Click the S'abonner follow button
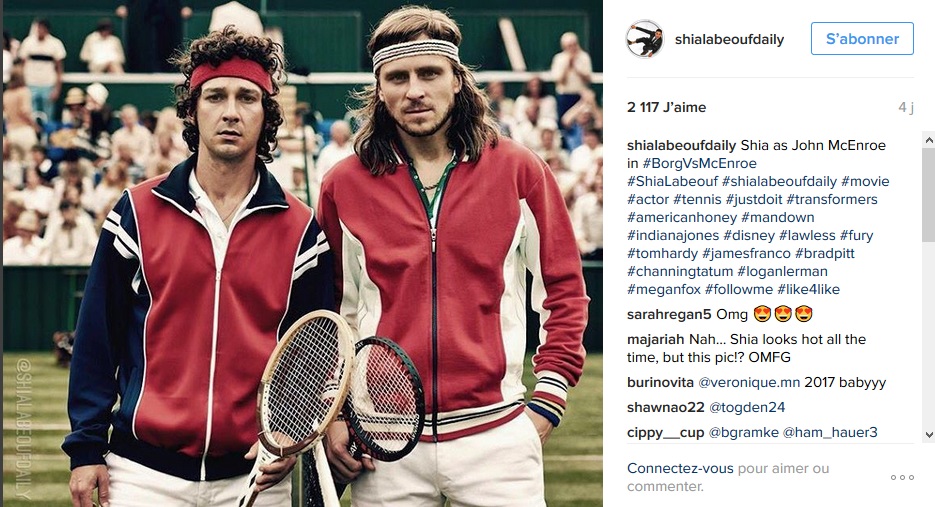The width and height of the screenshot is (935, 507). click(862, 39)
